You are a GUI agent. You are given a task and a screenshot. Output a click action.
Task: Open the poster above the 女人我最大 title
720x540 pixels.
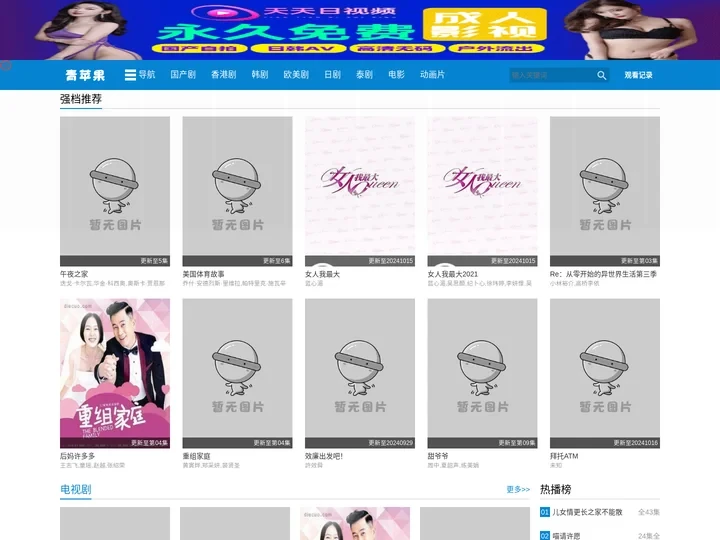(x=360, y=191)
